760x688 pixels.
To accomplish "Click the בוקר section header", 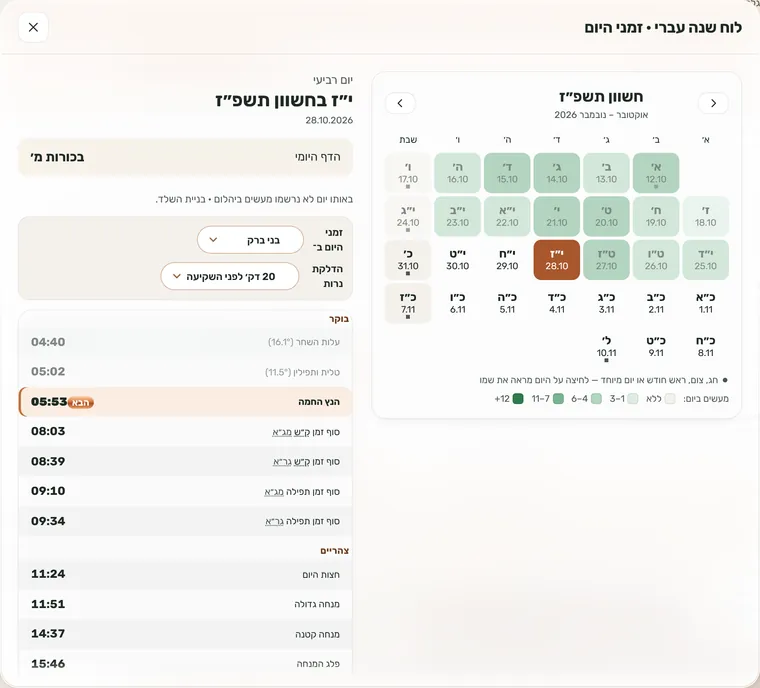I will 339,319.
